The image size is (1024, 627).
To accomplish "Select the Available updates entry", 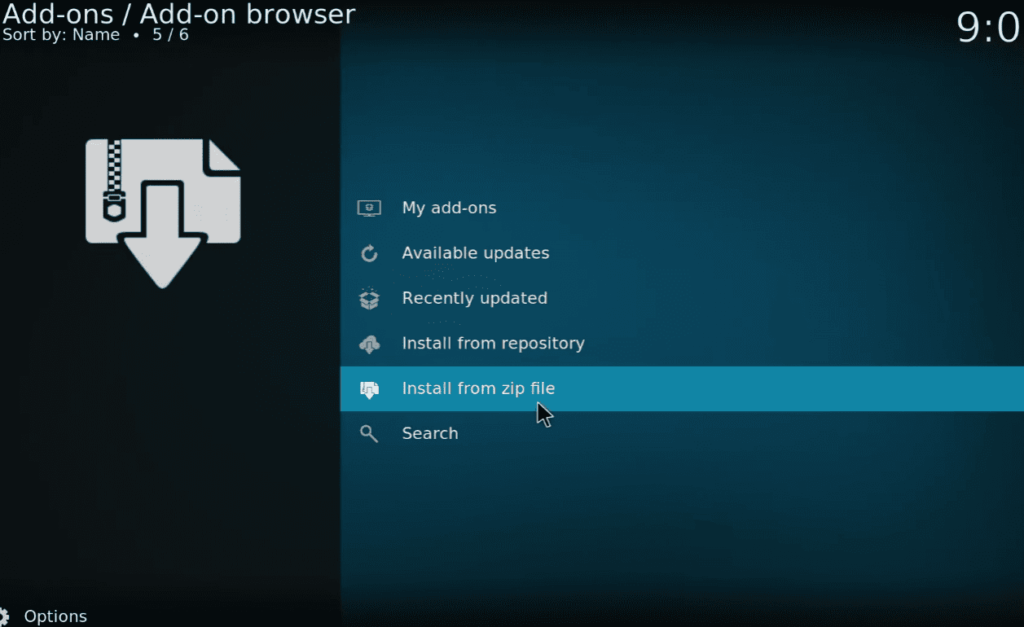I will (682, 253).
